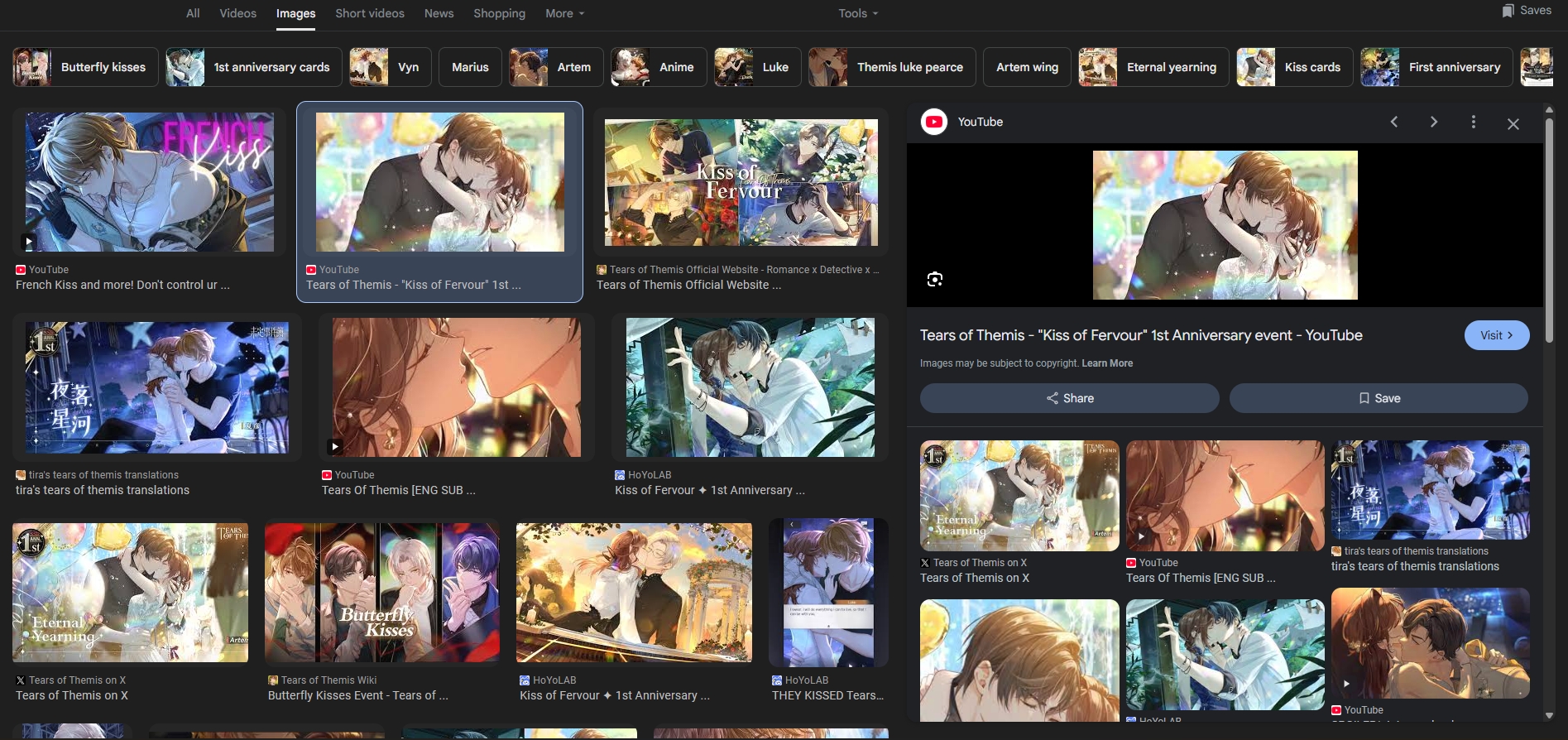This screenshot has height=740, width=1568.
Task: Switch to the Videos tab
Action: point(238,13)
